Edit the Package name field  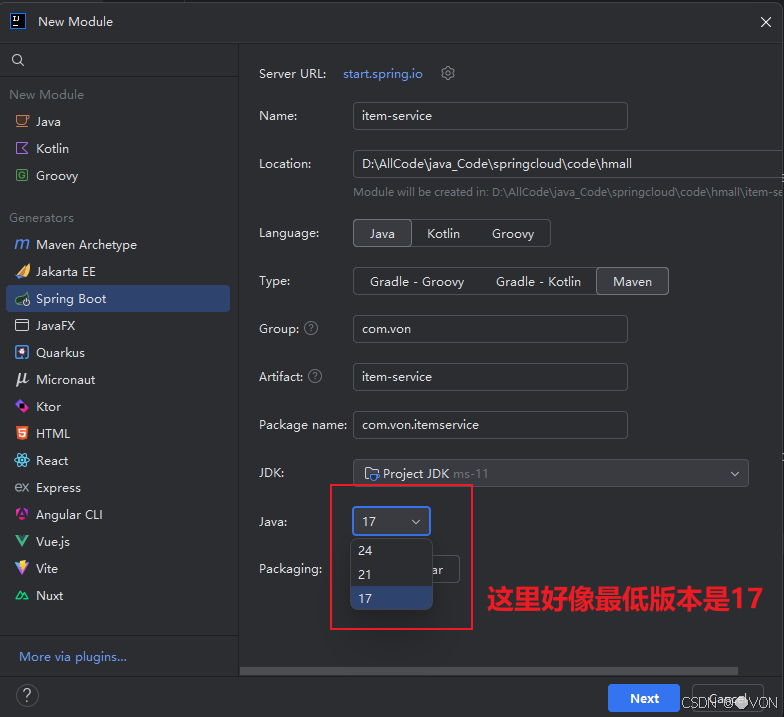[x=490, y=425]
